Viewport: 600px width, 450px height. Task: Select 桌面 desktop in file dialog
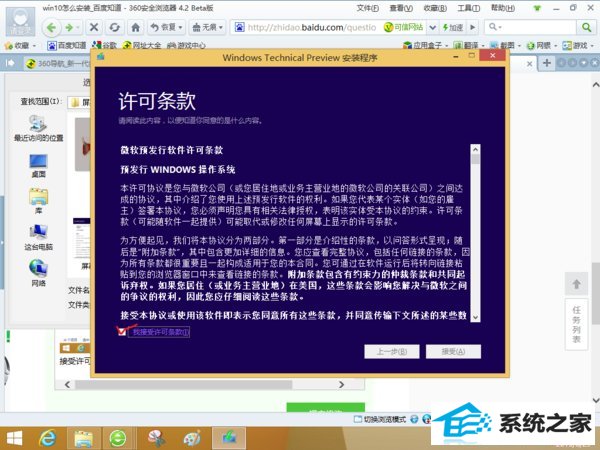pyautogui.click(x=38, y=166)
